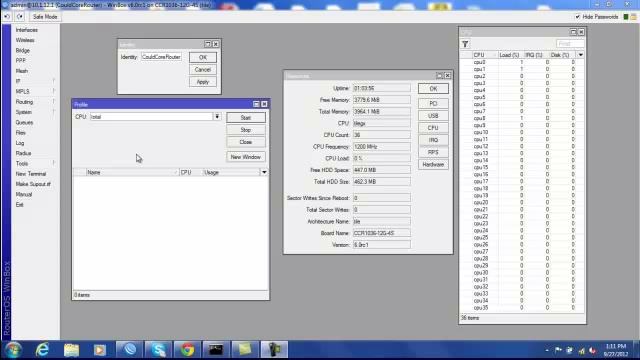Open the Queues menu item
Viewport: 640px width, 360px height.
click(24, 122)
